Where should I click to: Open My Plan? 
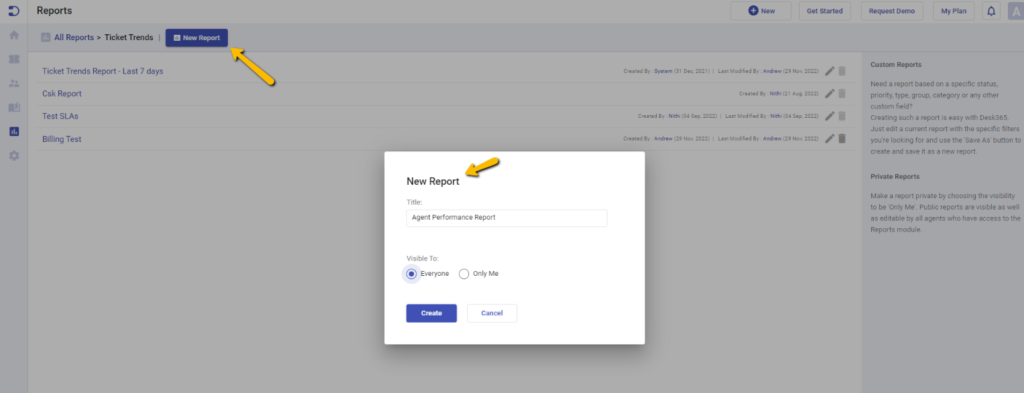953,11
